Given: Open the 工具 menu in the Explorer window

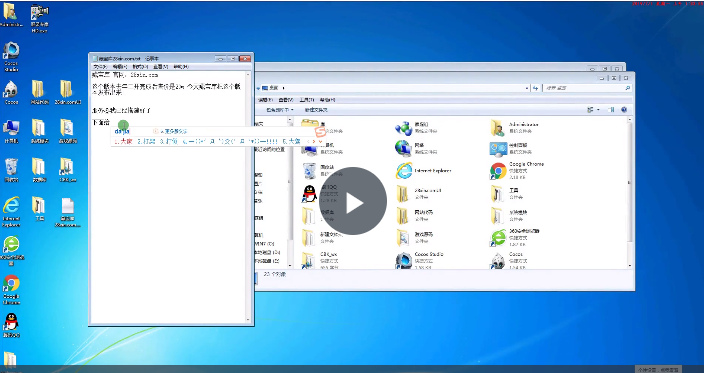Looking at the screenshot, I should tap(307, 100).
